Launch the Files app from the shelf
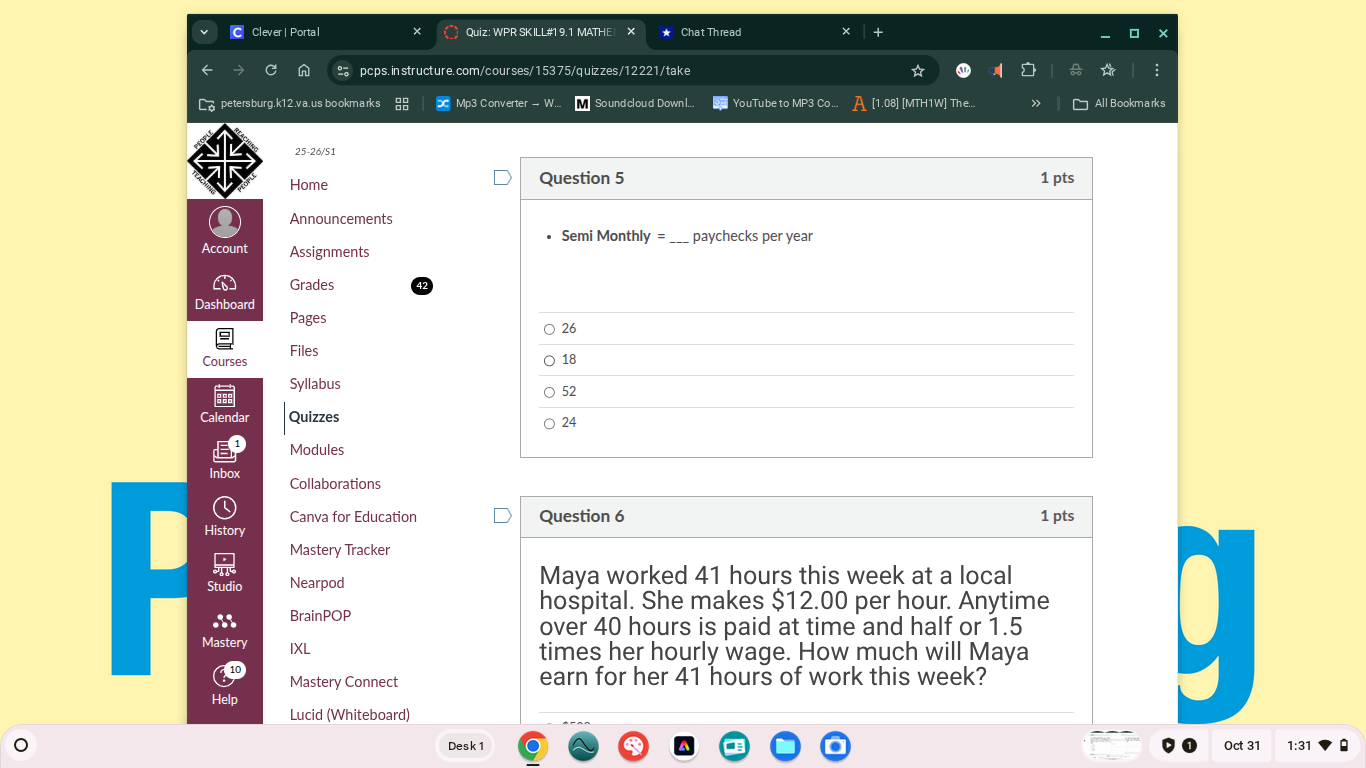1366x768 pixels. click(x=785, y=746)
